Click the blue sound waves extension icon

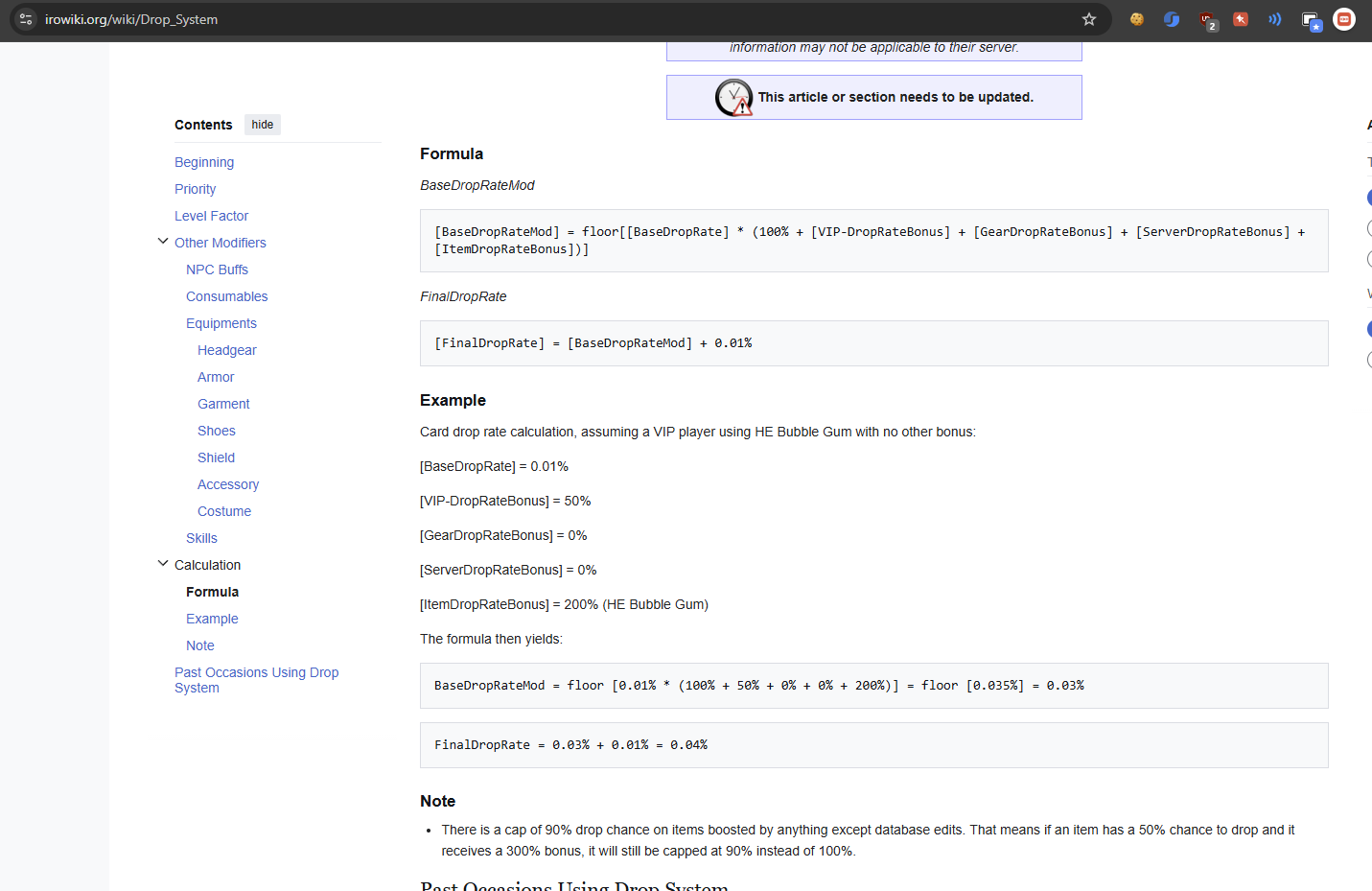(x=1275, y=19)
